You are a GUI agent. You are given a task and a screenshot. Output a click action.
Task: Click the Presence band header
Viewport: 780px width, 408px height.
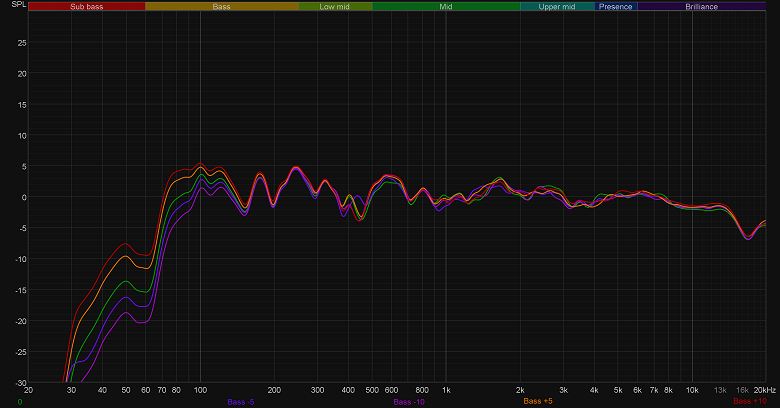click(616, 6)
